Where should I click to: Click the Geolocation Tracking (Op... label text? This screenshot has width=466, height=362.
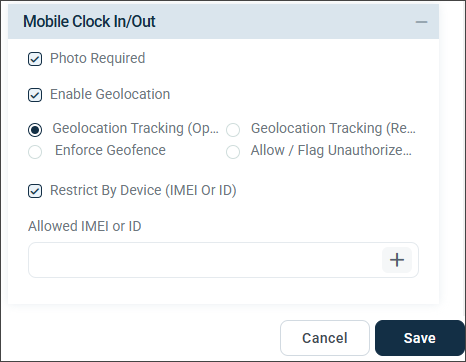[x=136, y=128]
